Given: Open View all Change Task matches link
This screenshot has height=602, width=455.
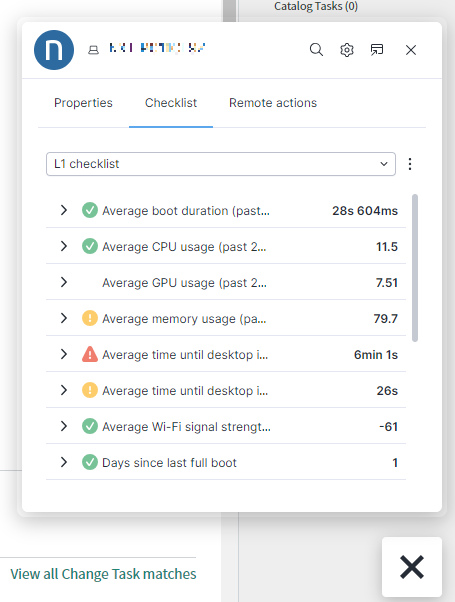Looking at the screenshot, I should (103, 574).
